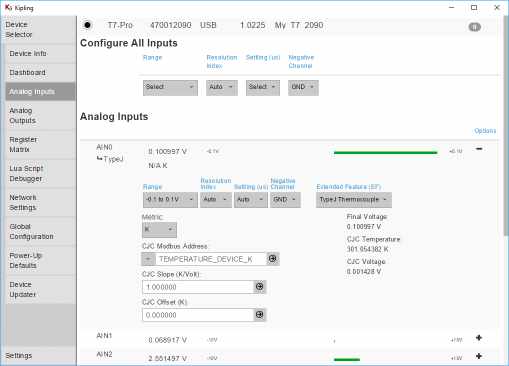Click the apply arrow next to CJC Slope field
Viewport: 509px width, 366px height.
[x=259, y=287]
